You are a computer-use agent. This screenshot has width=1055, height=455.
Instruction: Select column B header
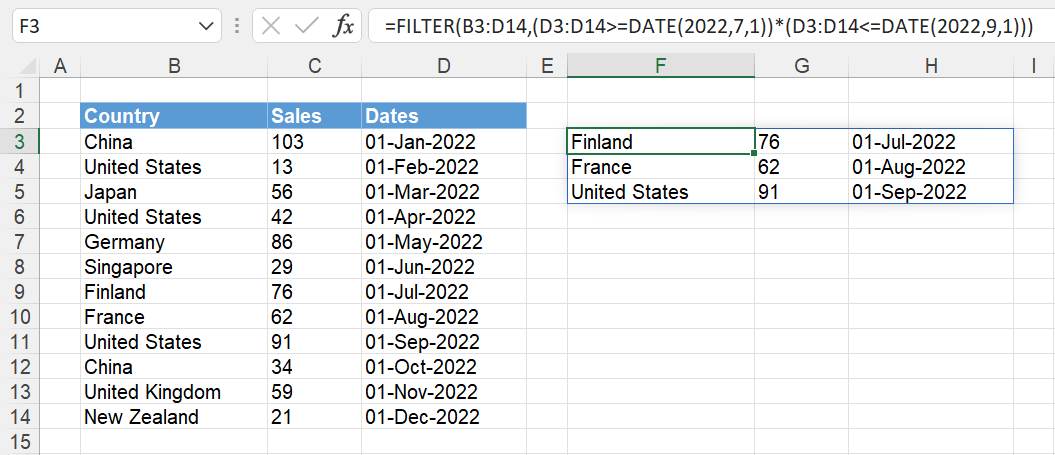174,65
